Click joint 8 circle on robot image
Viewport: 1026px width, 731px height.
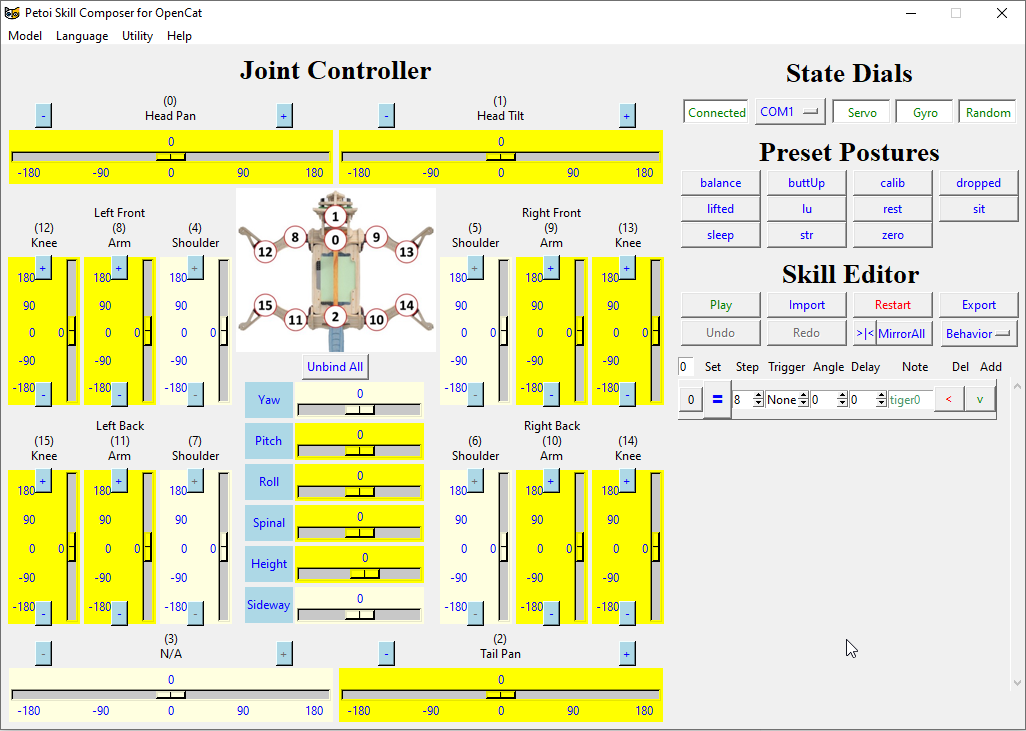[295, 237]
